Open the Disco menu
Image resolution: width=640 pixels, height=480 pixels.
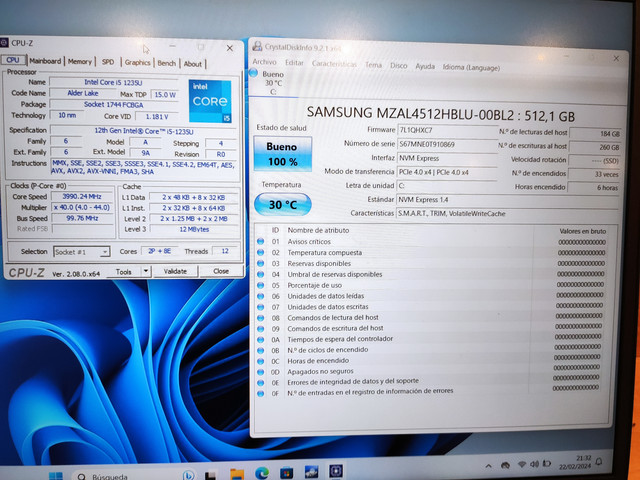(x=398, y=66)
